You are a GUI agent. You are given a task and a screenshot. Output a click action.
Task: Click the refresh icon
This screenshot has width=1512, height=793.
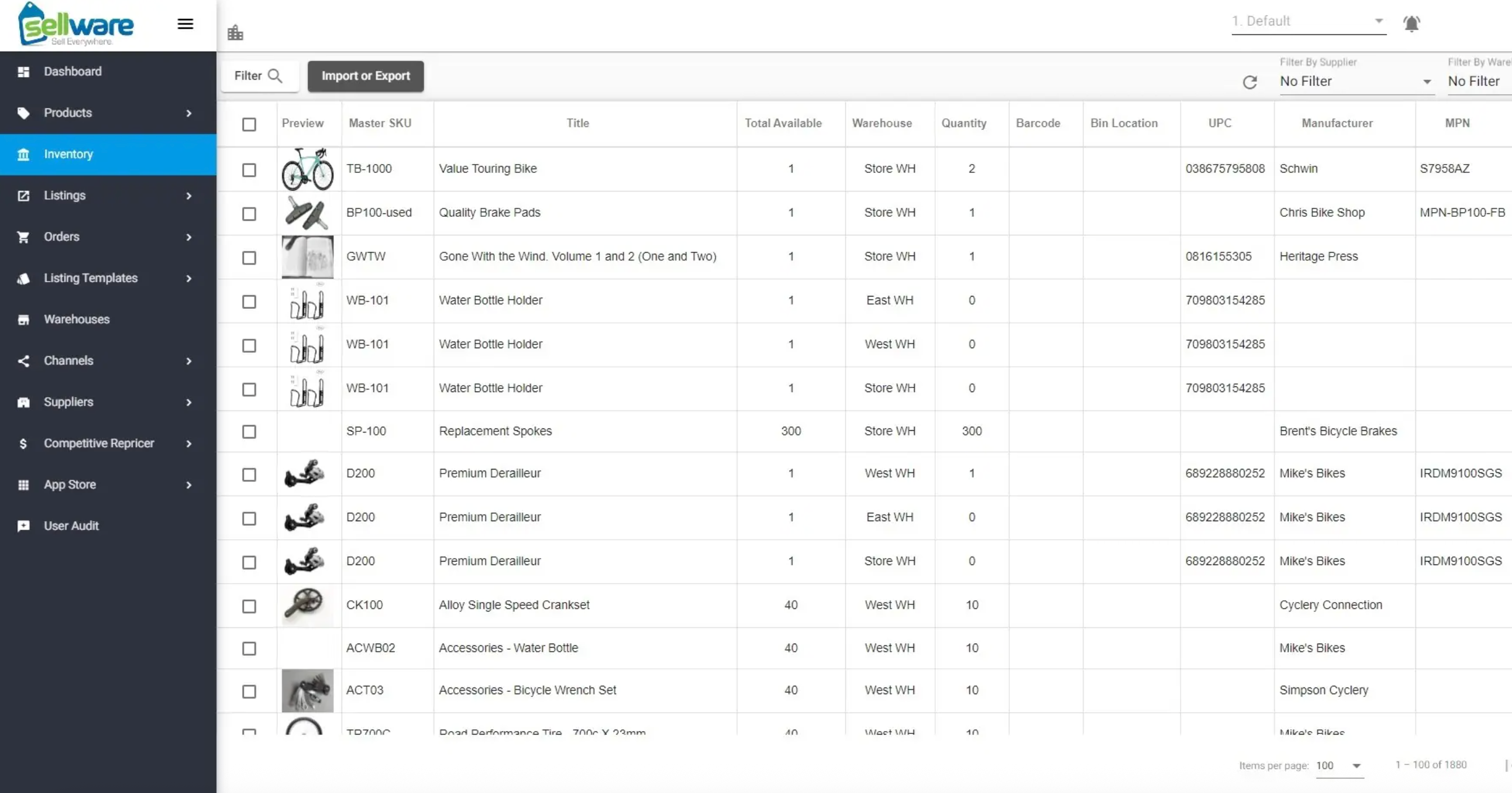[x=1250, y=82]
